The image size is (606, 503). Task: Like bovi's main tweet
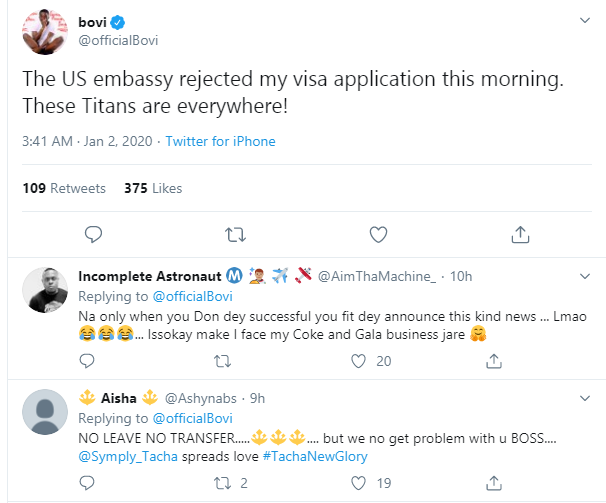click(378, 235)
